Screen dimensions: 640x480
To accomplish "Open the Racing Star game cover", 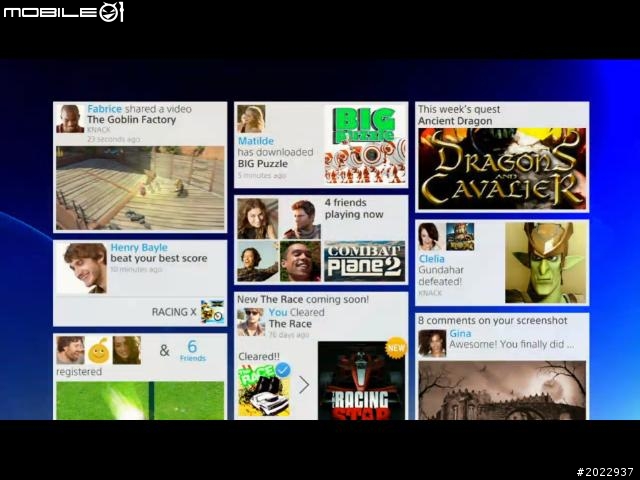I will [362, 381].
